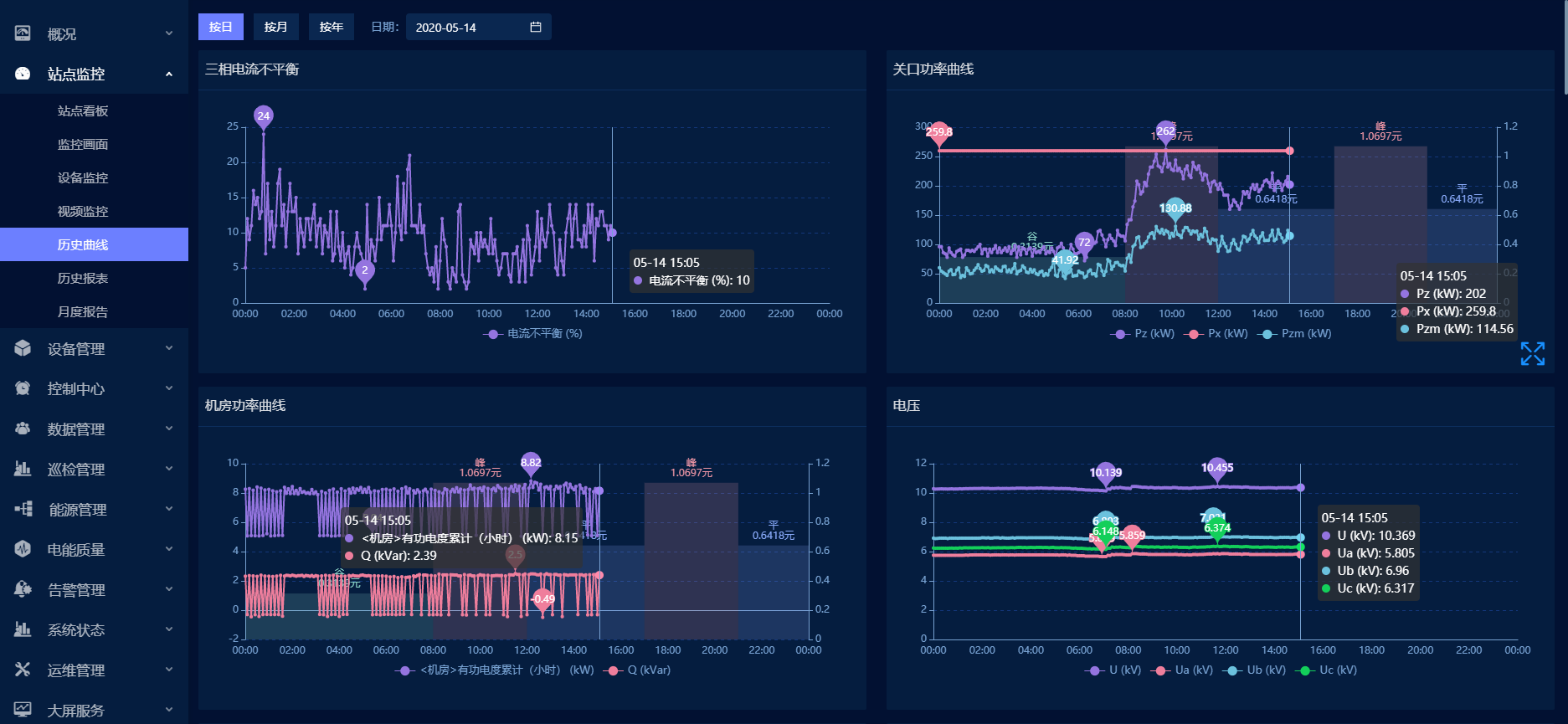Click the 运维管理 tools icon
This screenshot has height=724, width=1568.
click(23, 670)
